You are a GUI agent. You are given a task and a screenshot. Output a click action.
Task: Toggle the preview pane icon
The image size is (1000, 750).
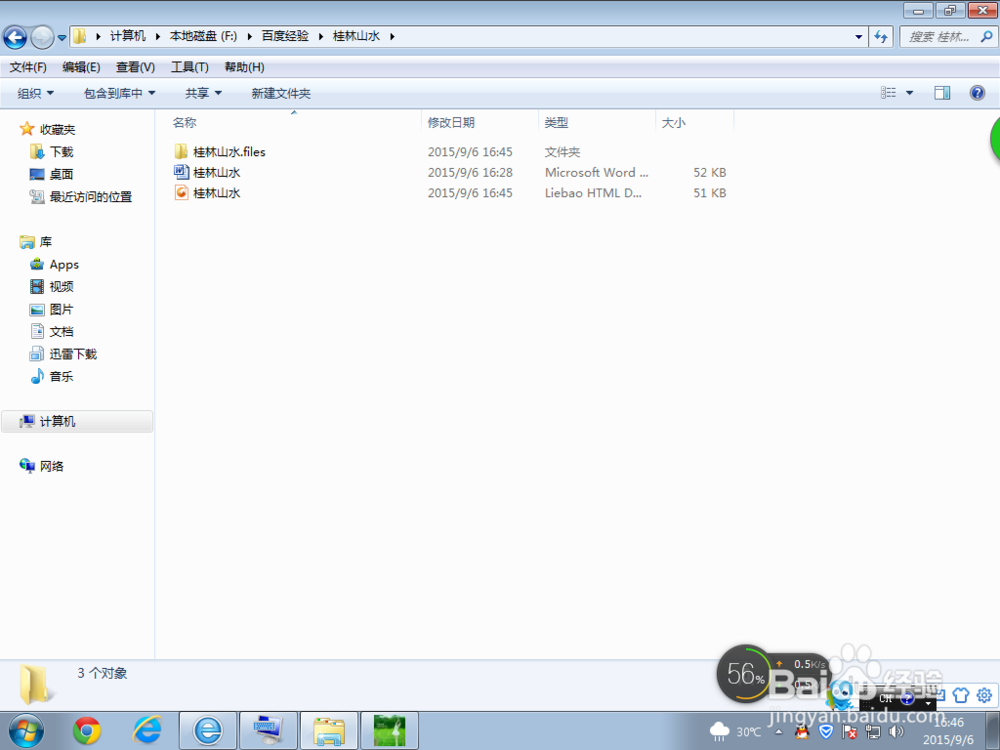(942, 93)
